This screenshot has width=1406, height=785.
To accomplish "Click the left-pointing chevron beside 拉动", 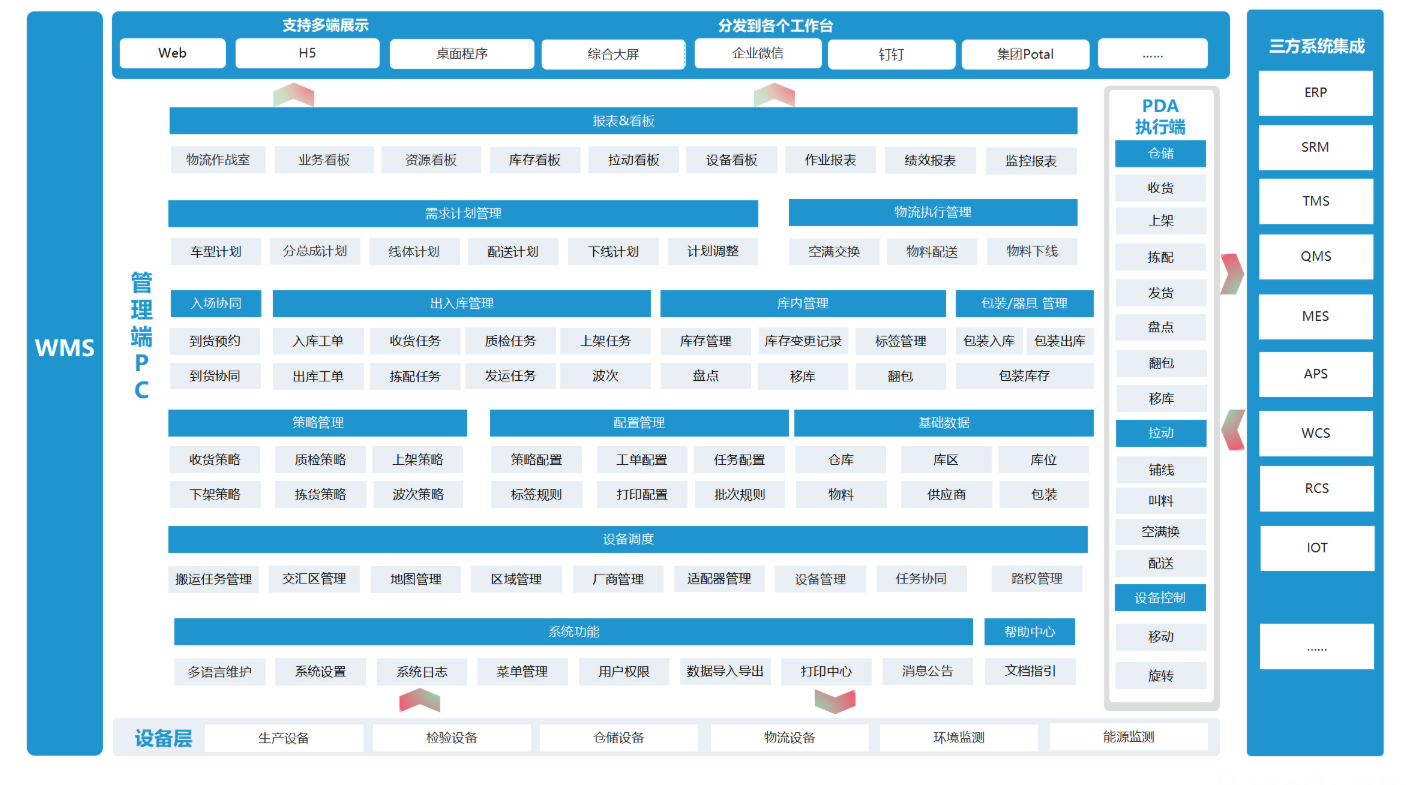I will (1233, 431).
